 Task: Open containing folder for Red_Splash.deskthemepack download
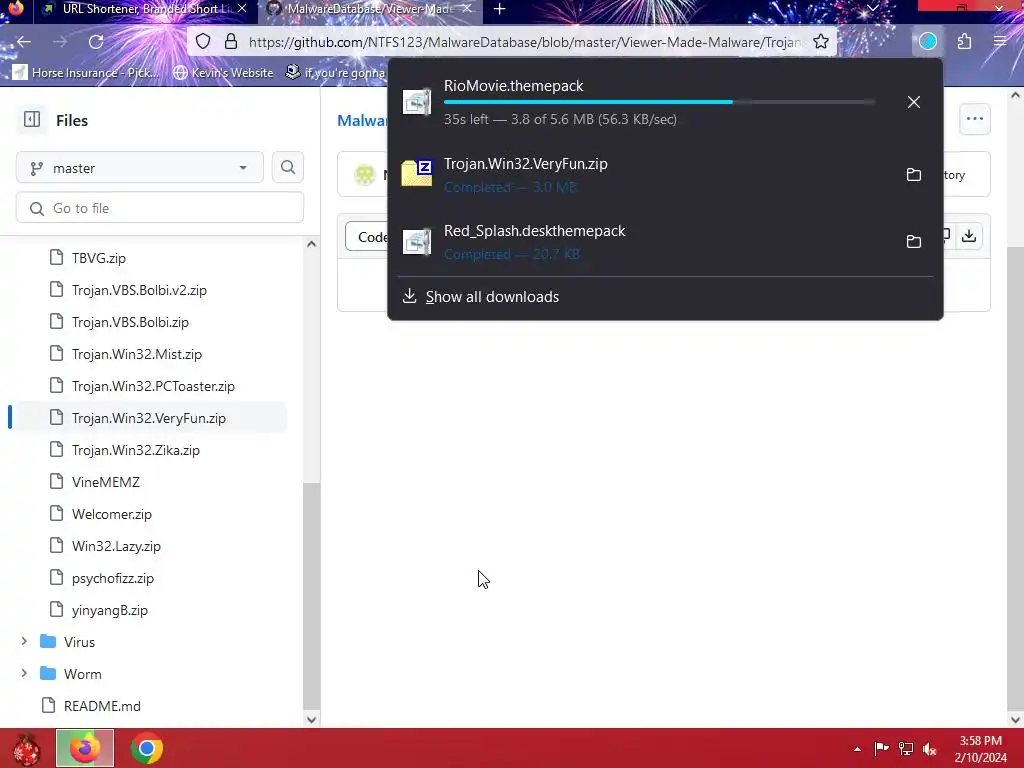point(914,242)
